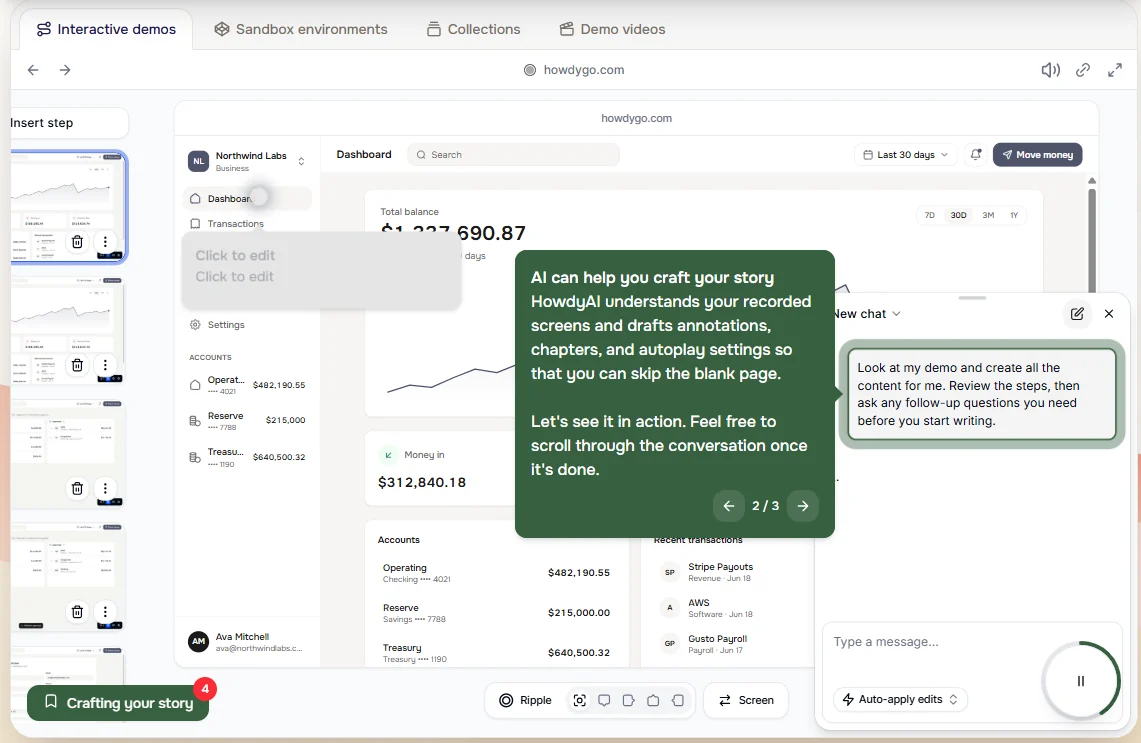
Task: Select the centered focus annotation position icon
Action: tap(579, 700)
